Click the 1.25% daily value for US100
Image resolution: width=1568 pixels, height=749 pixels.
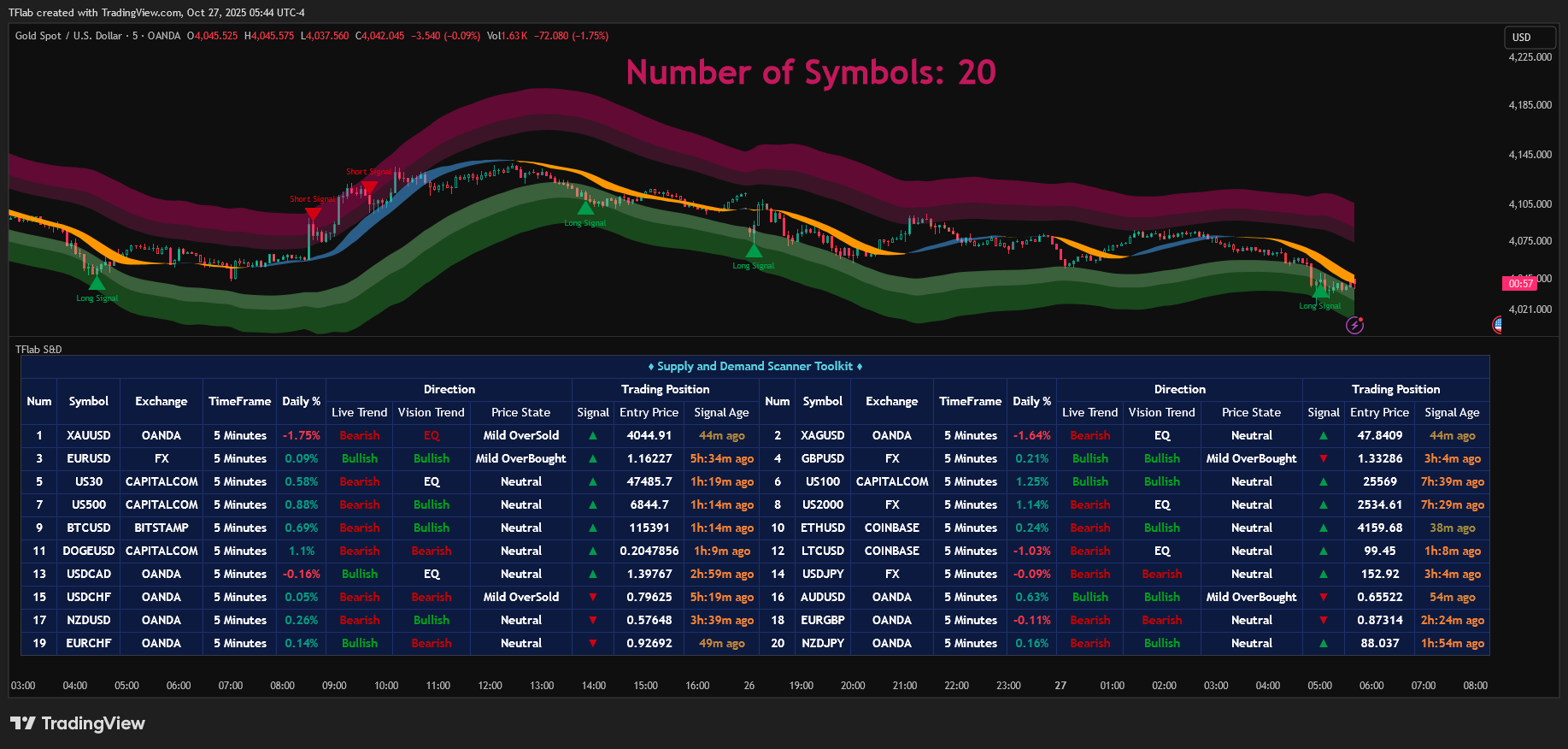[1032, 481]
